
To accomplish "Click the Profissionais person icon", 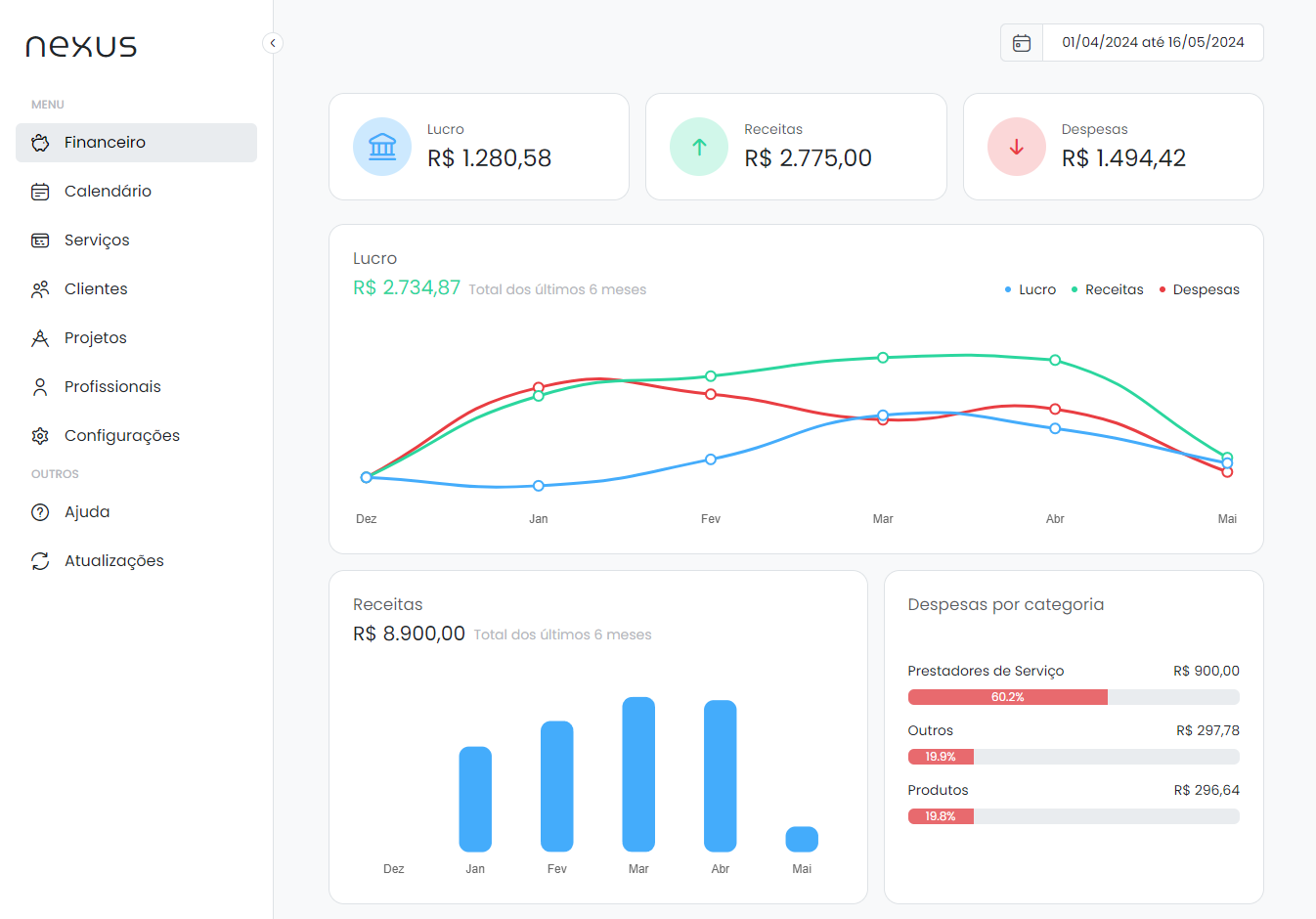I will [x=40, y=387].
